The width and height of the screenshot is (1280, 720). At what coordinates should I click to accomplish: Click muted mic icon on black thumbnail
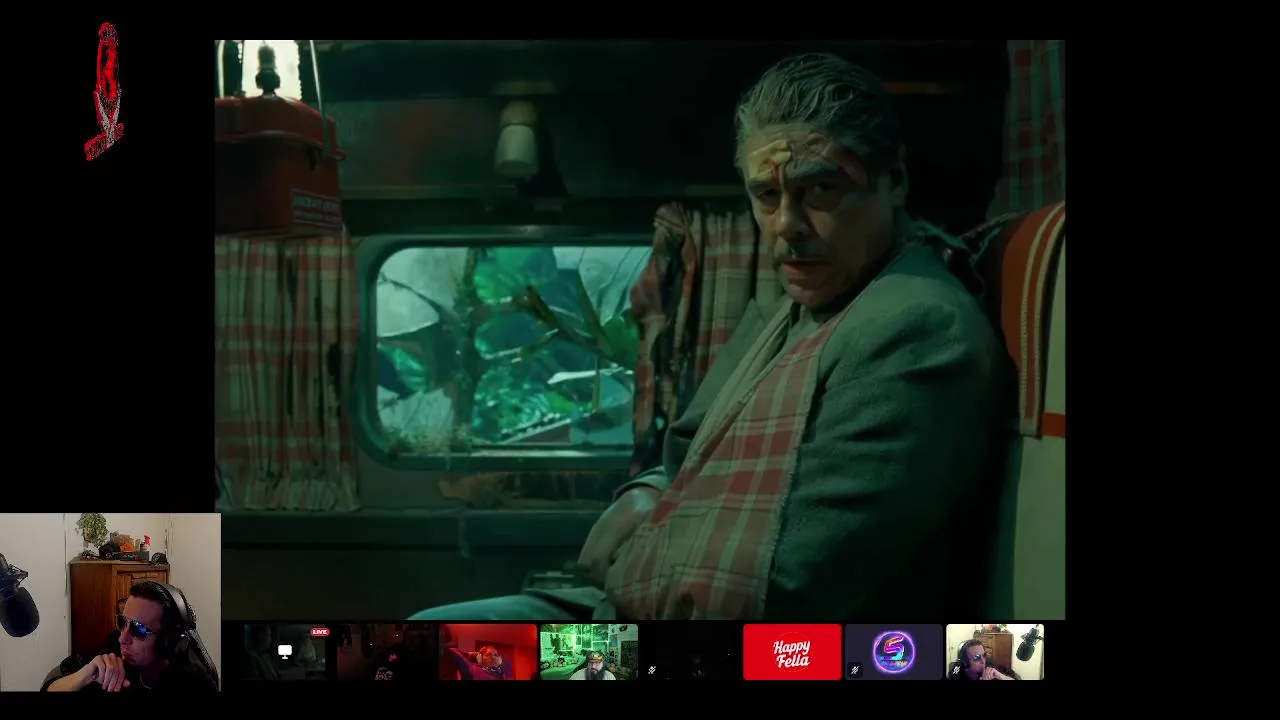tap(652, 670)
